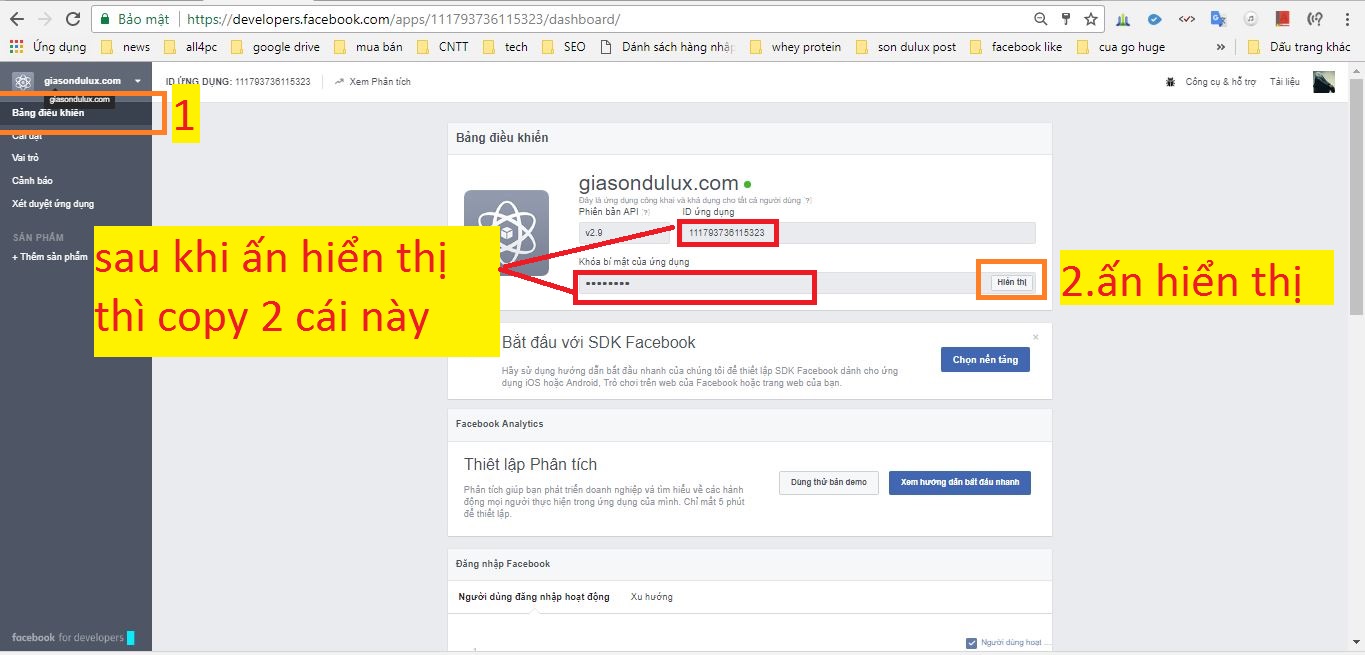Toggle the Người dùng hoạt checkbox in the chart legend
The width and height of the screenshot is (1365, 655).
coord(972,643)
